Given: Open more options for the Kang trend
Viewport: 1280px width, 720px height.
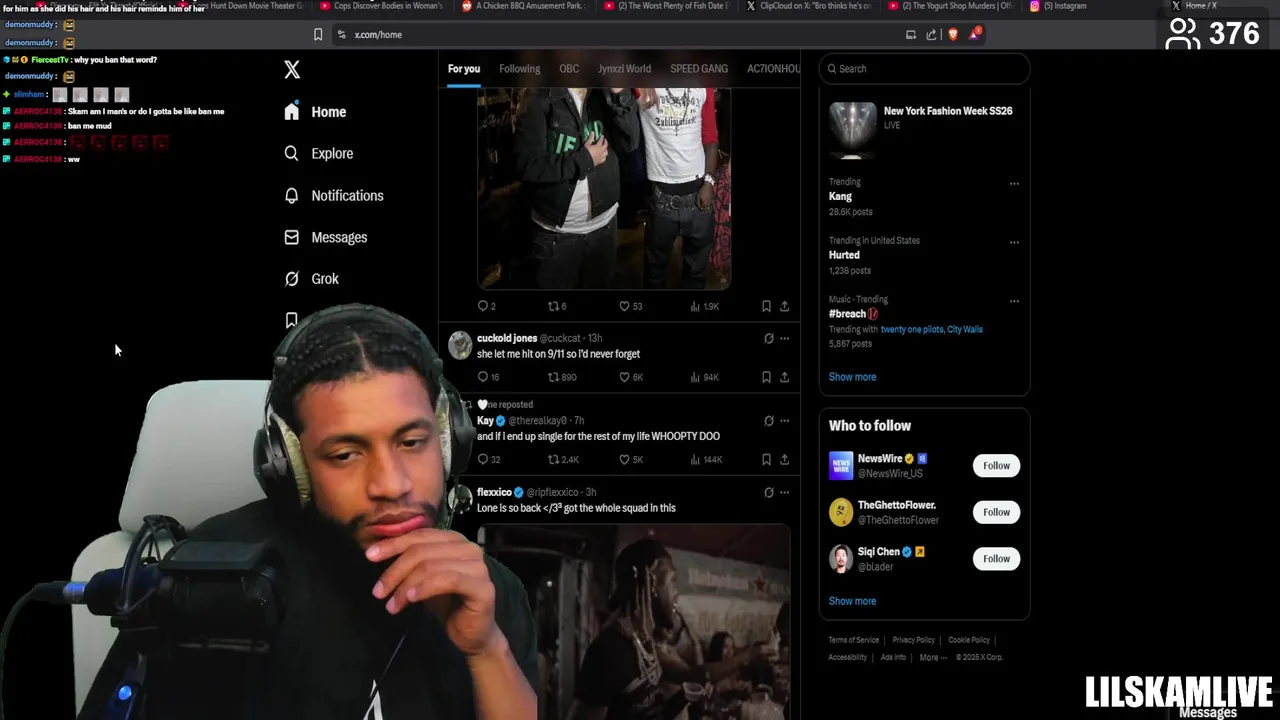Looking at the screenshot, I should (1014, 183).
